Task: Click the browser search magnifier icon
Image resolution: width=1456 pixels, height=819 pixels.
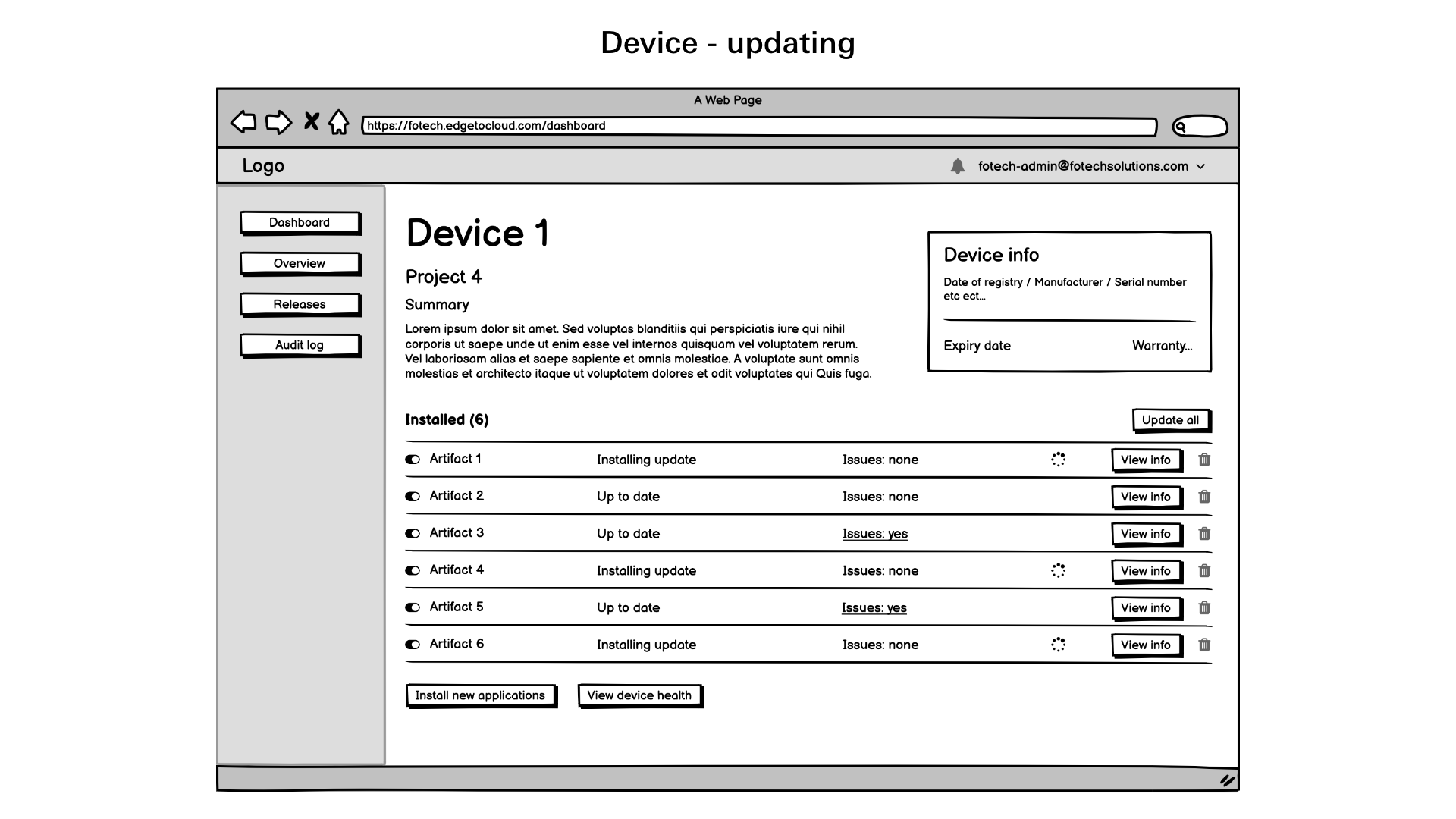Action: click(x=1181, y=127)
